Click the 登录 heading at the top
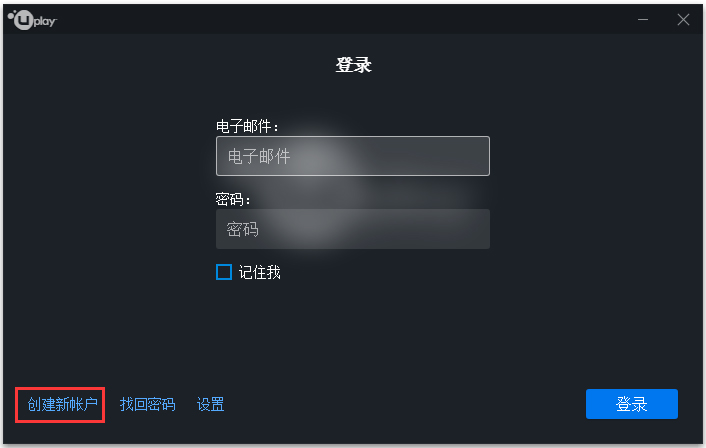 [x=353, y=66]
